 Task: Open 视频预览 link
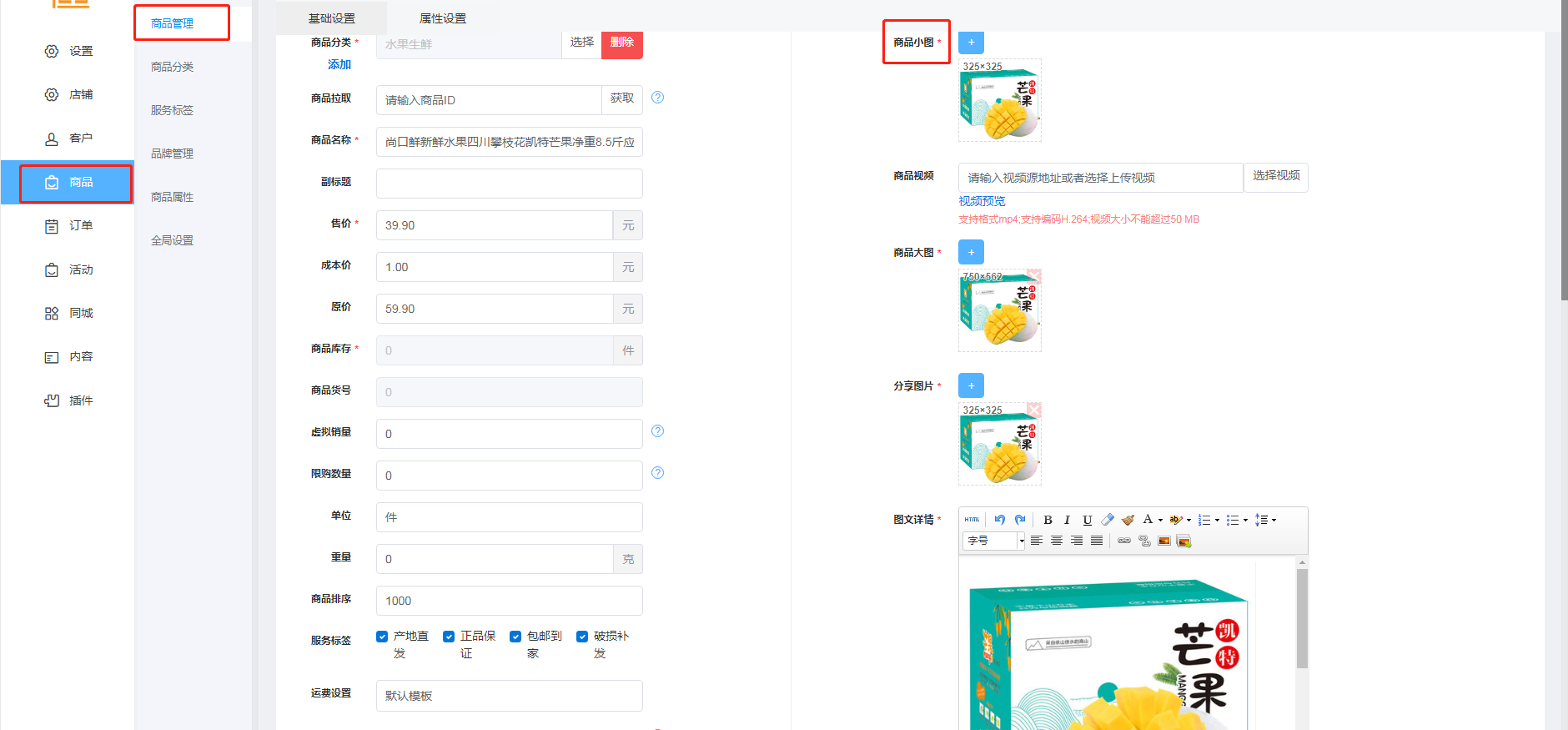click(982, 201)
